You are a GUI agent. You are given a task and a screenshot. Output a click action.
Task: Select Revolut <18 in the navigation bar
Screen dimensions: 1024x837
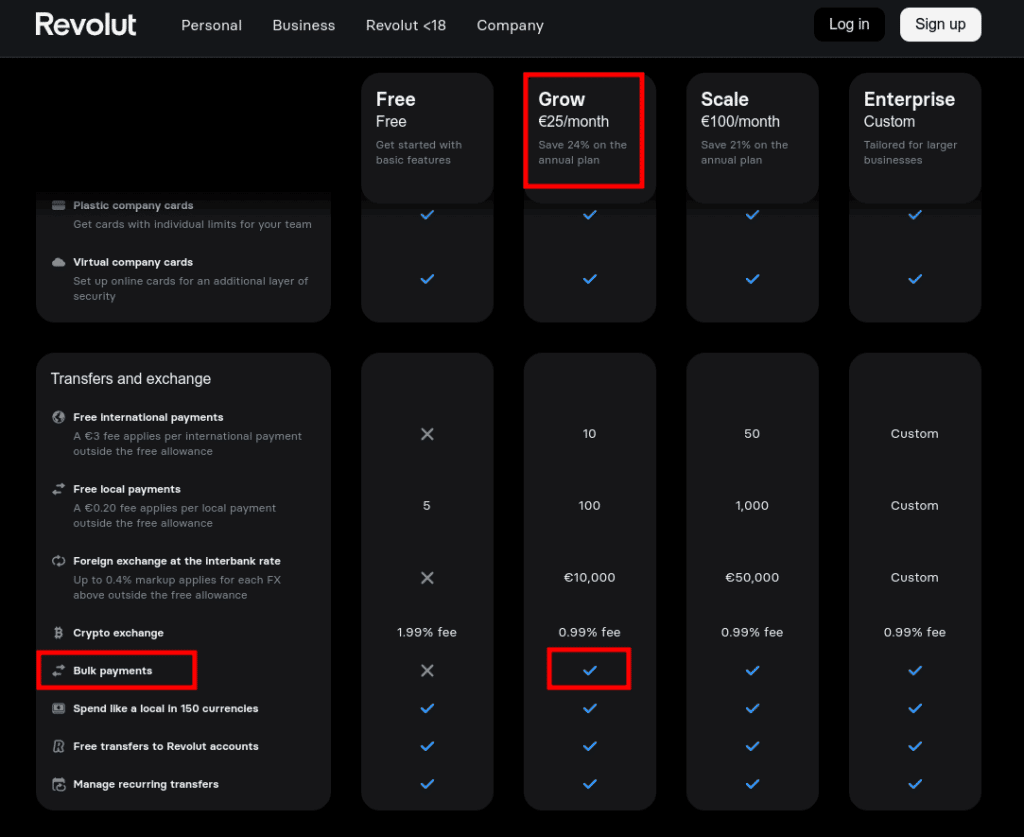[x=405, y=25]
